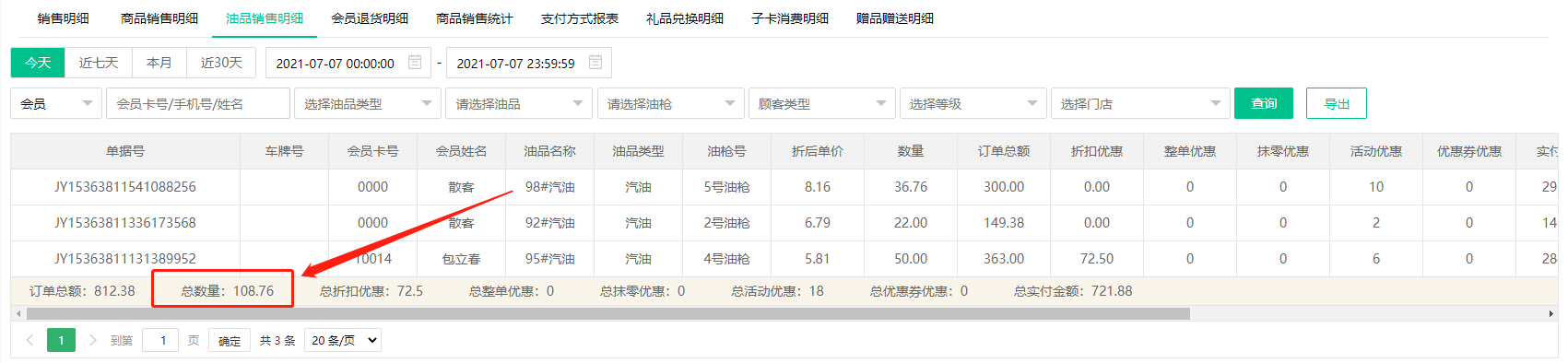Screen dimensions: 1568x363
Task: Click the 确定 page jump button
Action: [230, 340]
